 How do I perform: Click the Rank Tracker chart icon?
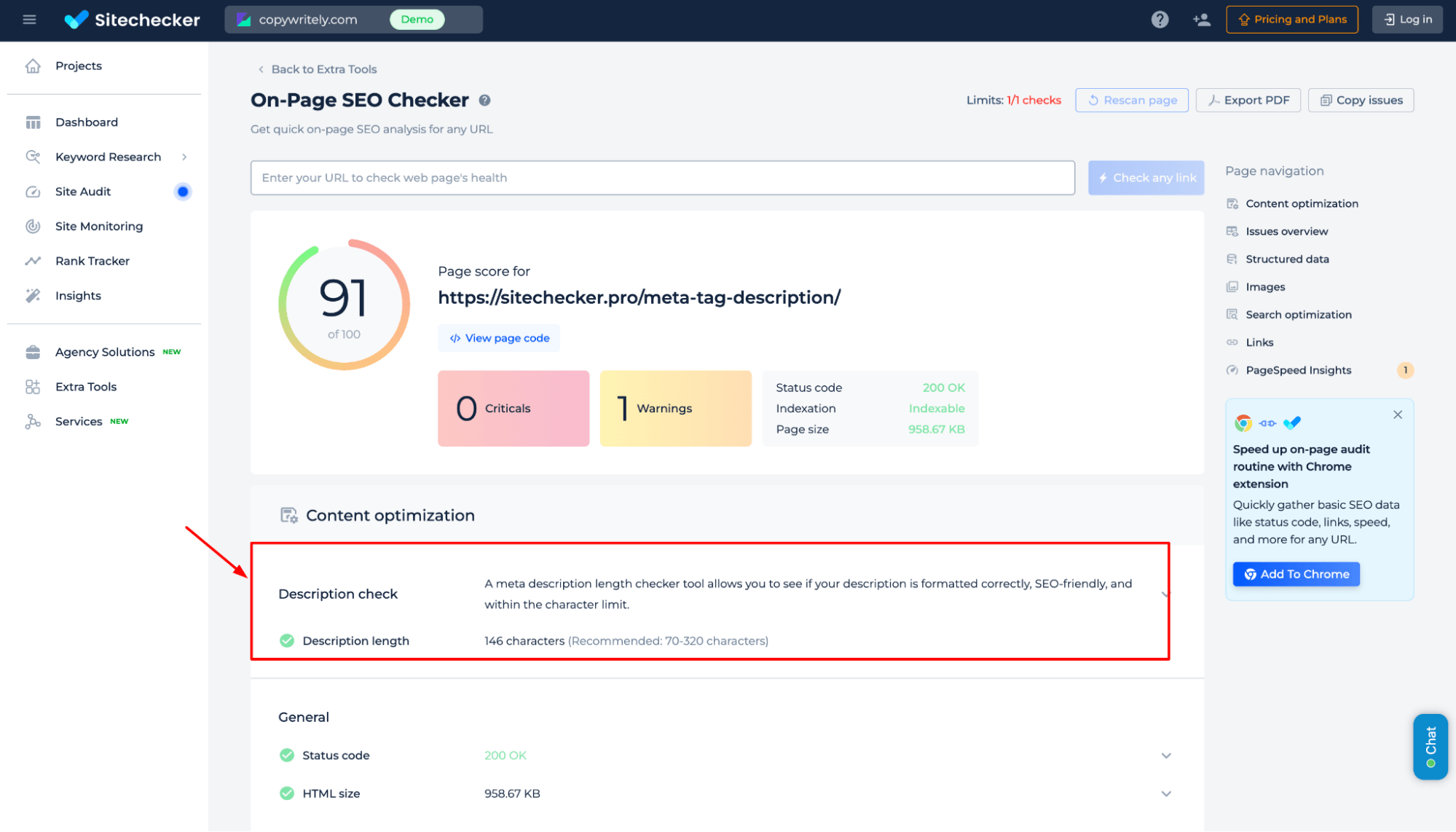pyautogui.click(x=33, y=261)
